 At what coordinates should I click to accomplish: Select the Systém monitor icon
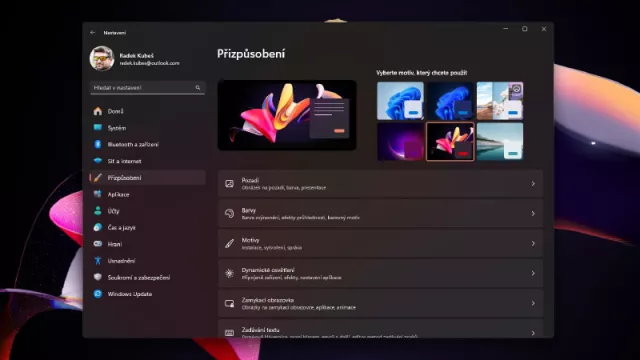point(98,127)
